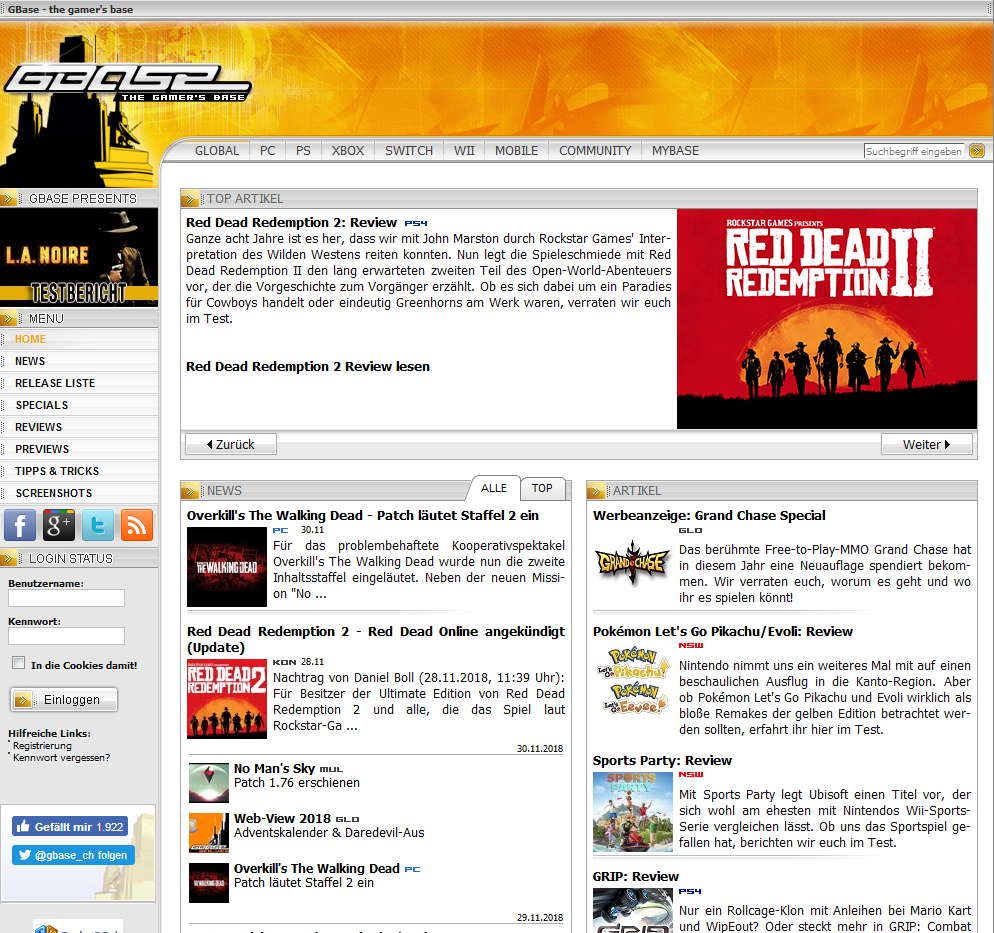Screen dimensions: 994x933
Task: Tick the 'In die Cookies damit!' checkbox
Action: (18, 663)
